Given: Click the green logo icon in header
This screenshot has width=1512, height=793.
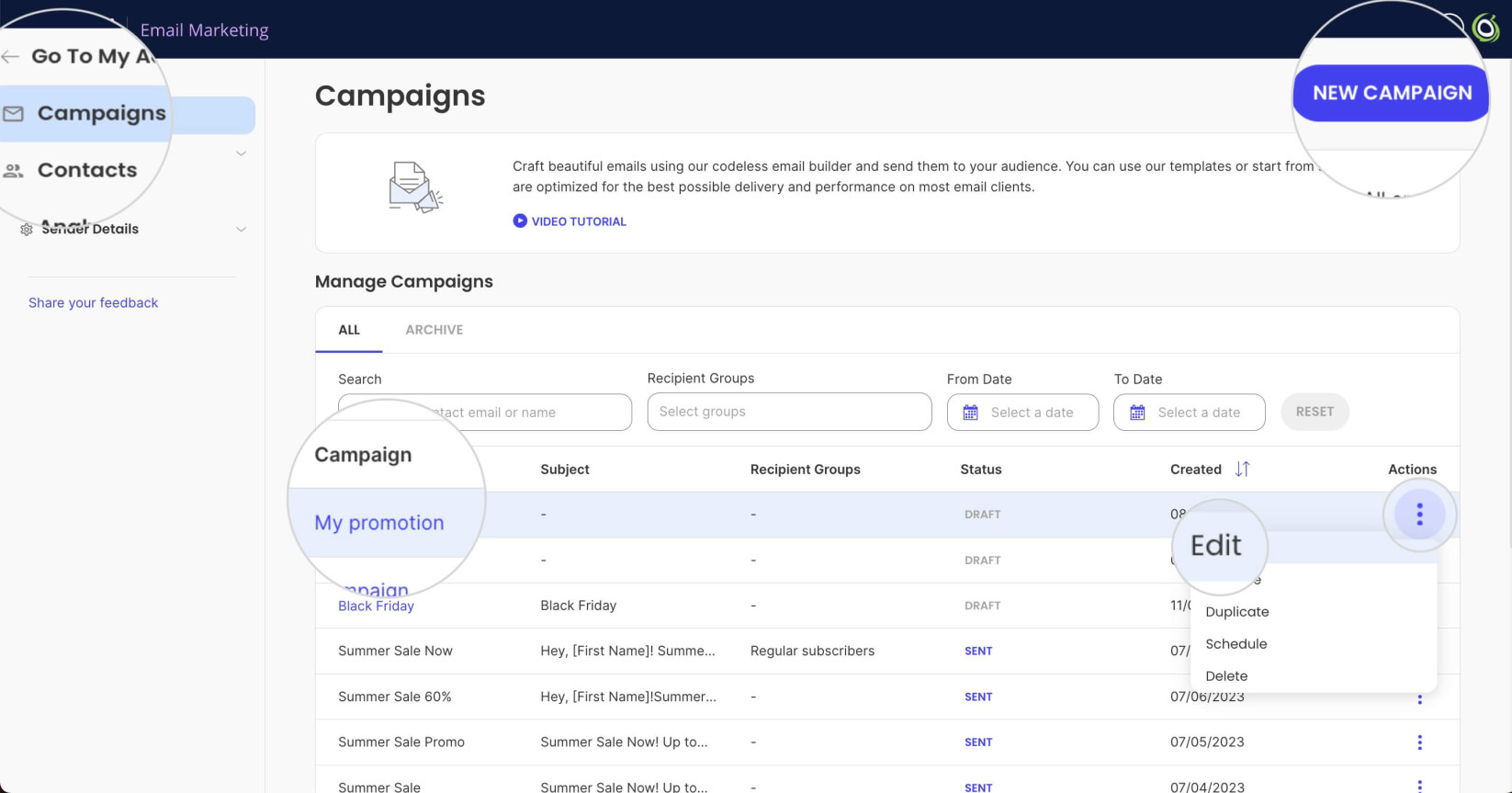Looking at the screenshot, I should tap(1485, 28).
